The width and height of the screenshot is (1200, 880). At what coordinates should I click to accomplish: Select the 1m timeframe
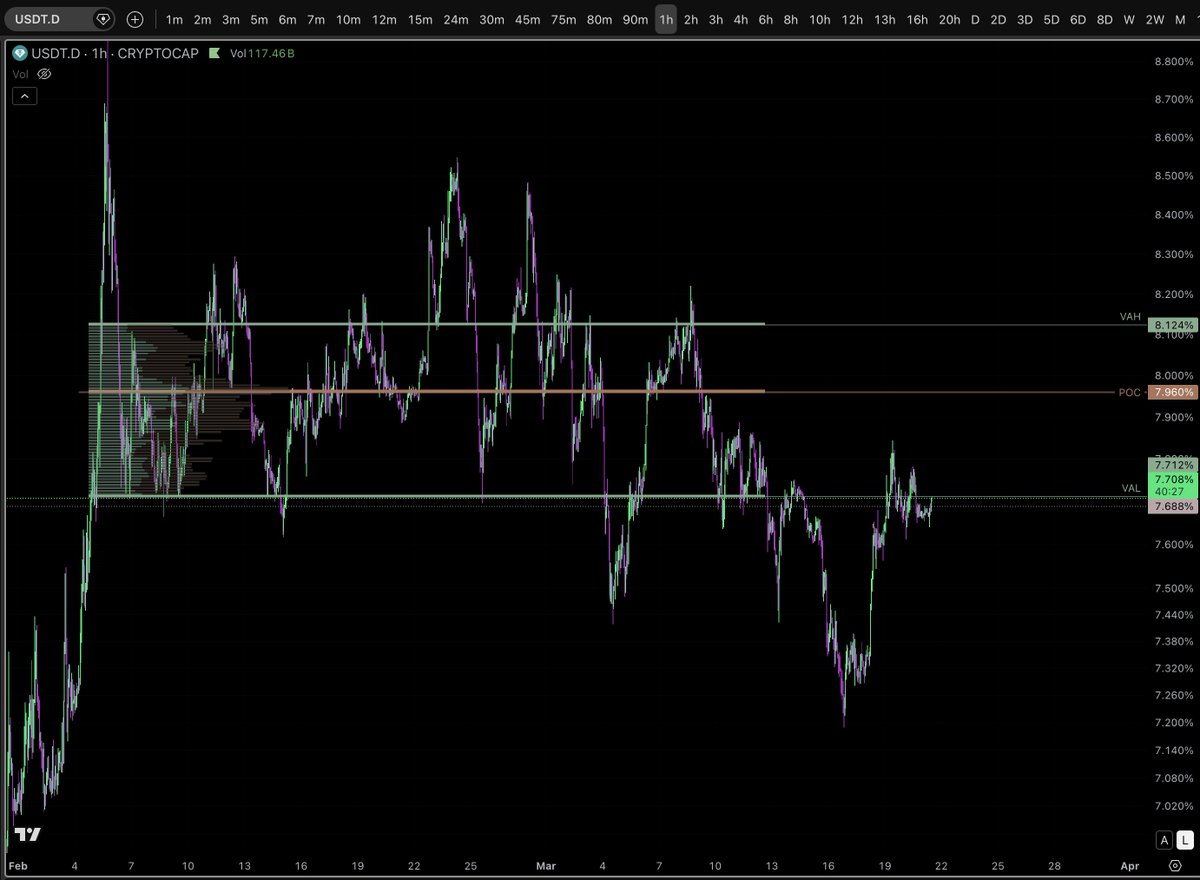[x=174, y=20]
